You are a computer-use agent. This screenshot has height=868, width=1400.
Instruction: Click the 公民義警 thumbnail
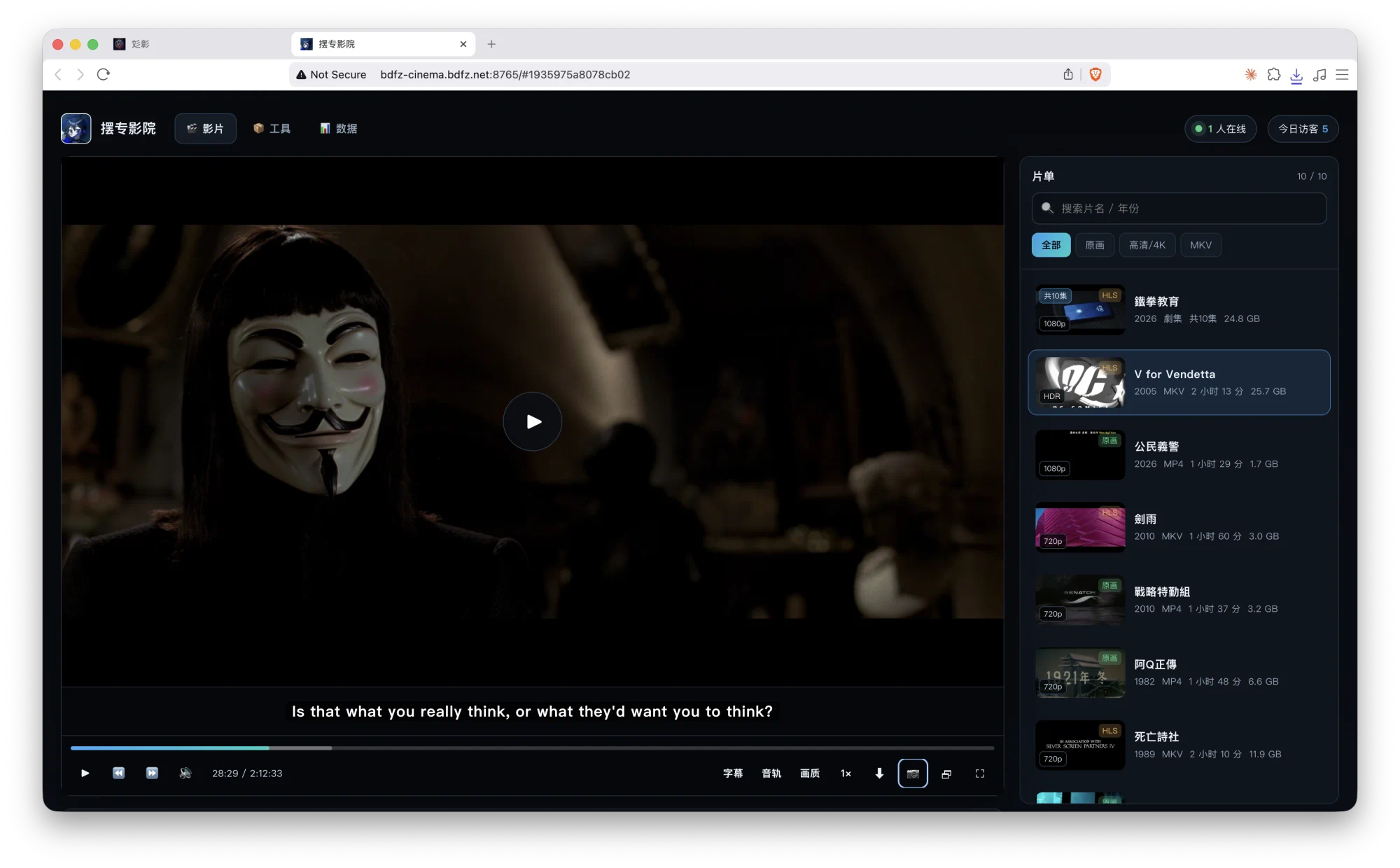point(1080,455)
